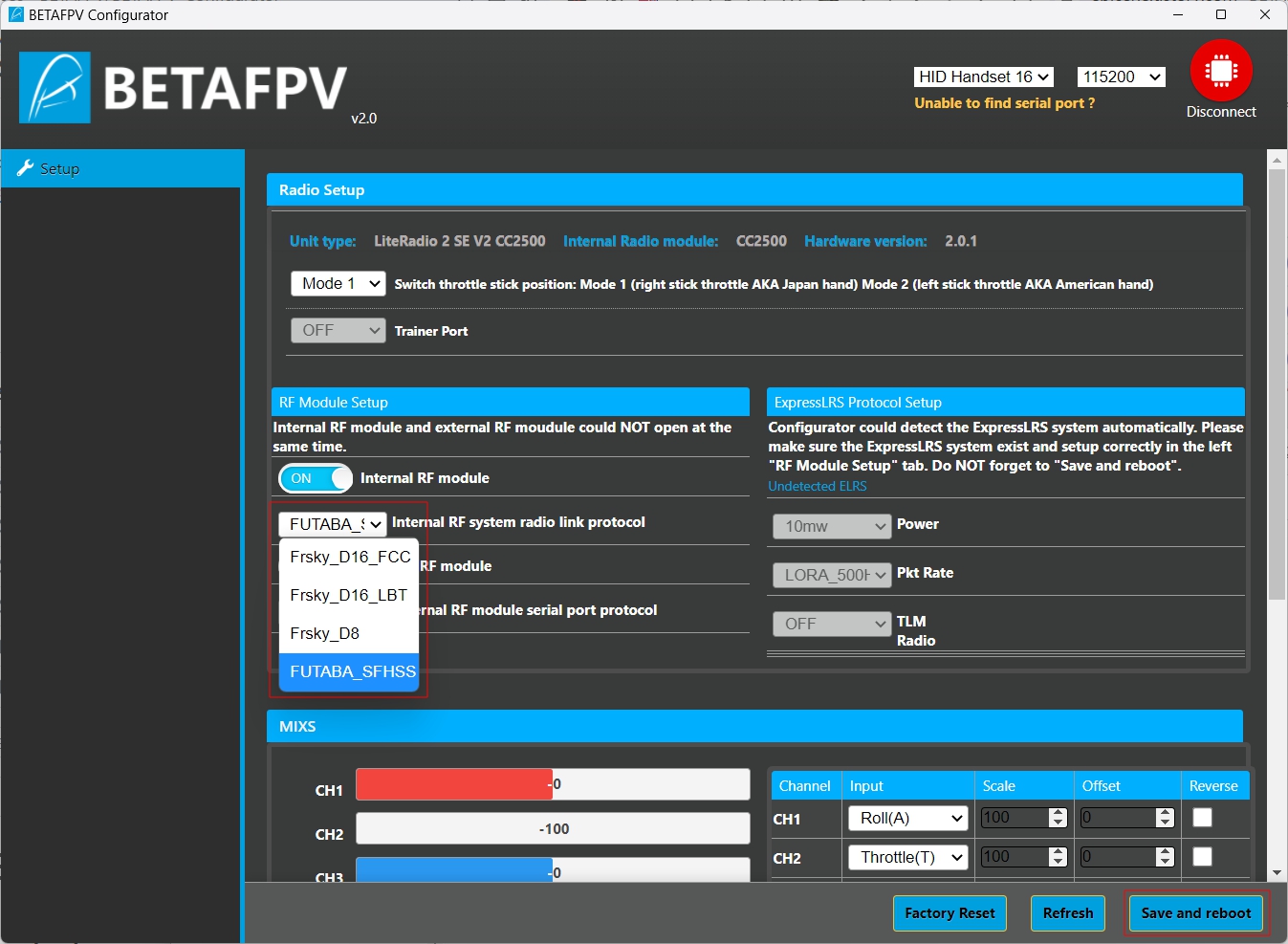Open the LORA_500 Pkt Rate dropdown

832,575
